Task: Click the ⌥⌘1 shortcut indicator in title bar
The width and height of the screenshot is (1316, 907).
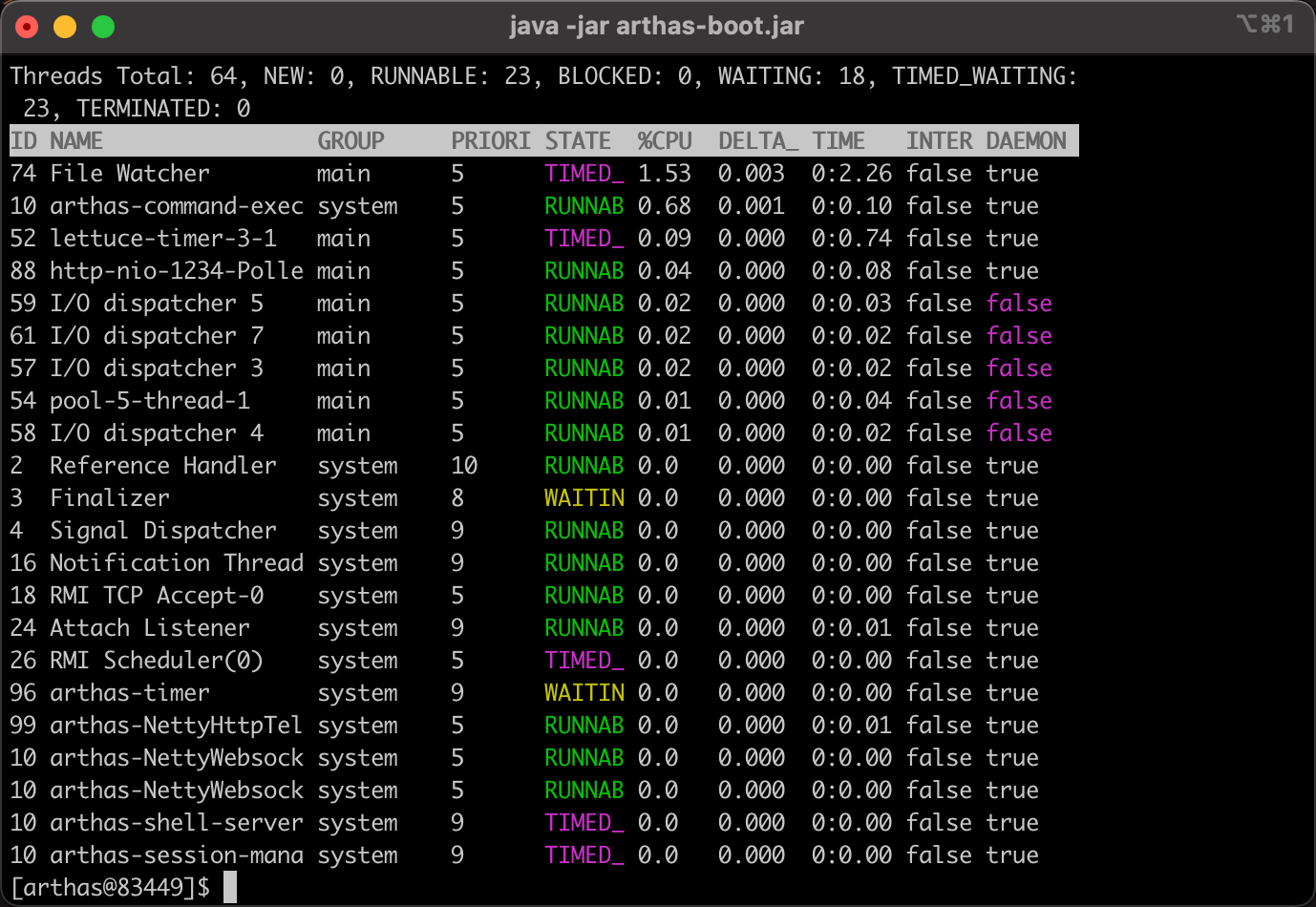Action: pos(1264,24)
